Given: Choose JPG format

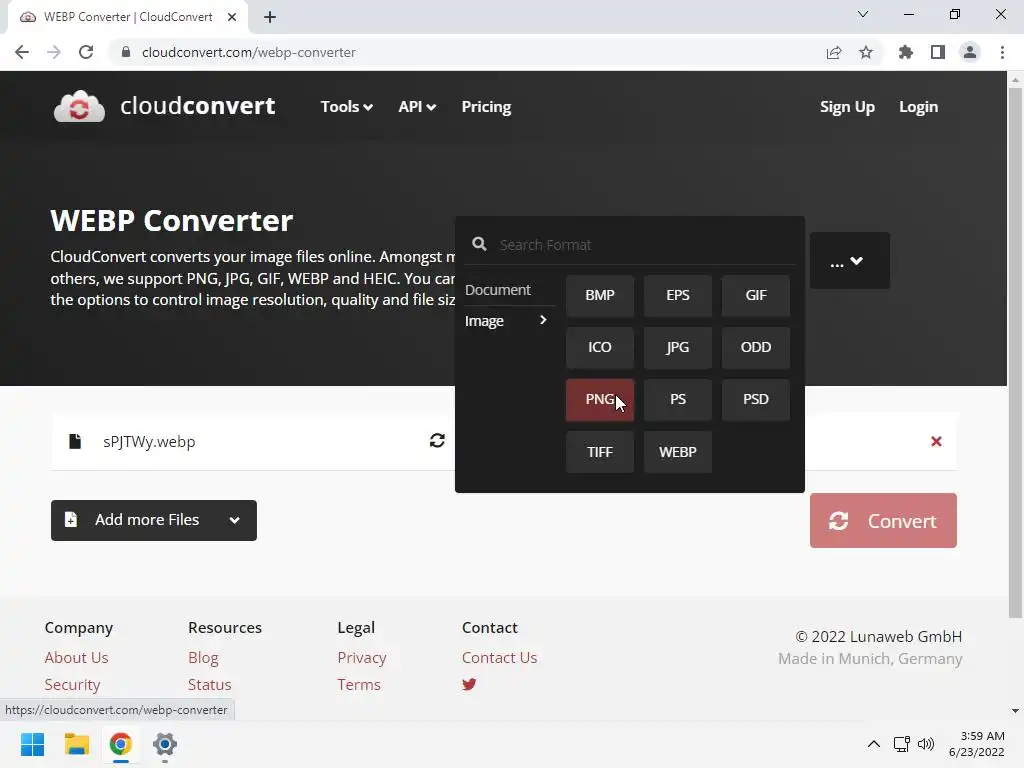Looking at the screenshot, I should click(x=678, y=347).
